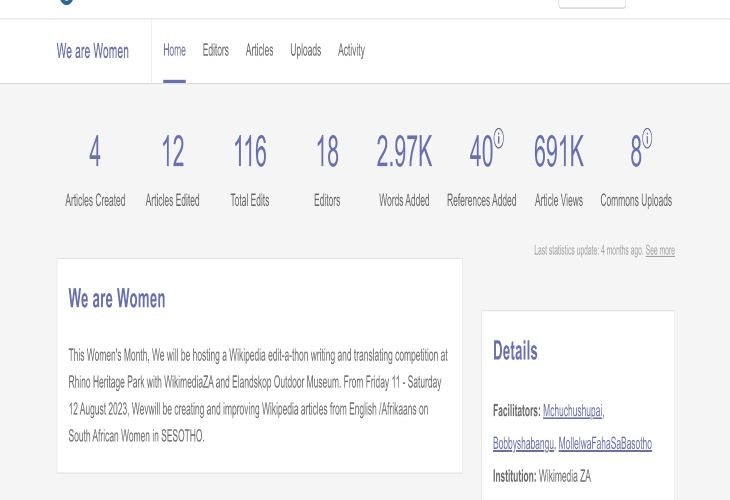Open facilitator Bobbyshabangu's profile link
This screenshot has width=730, height=500.
[x=522, y=443]
